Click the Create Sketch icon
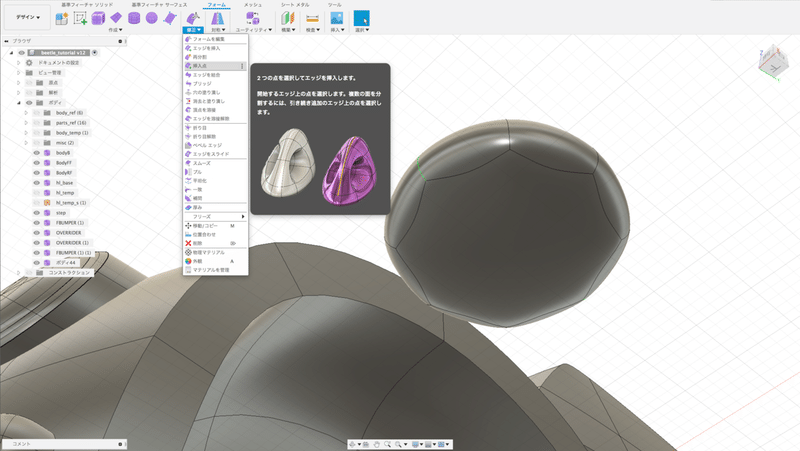The image size is (800, 451). point(80,18)
